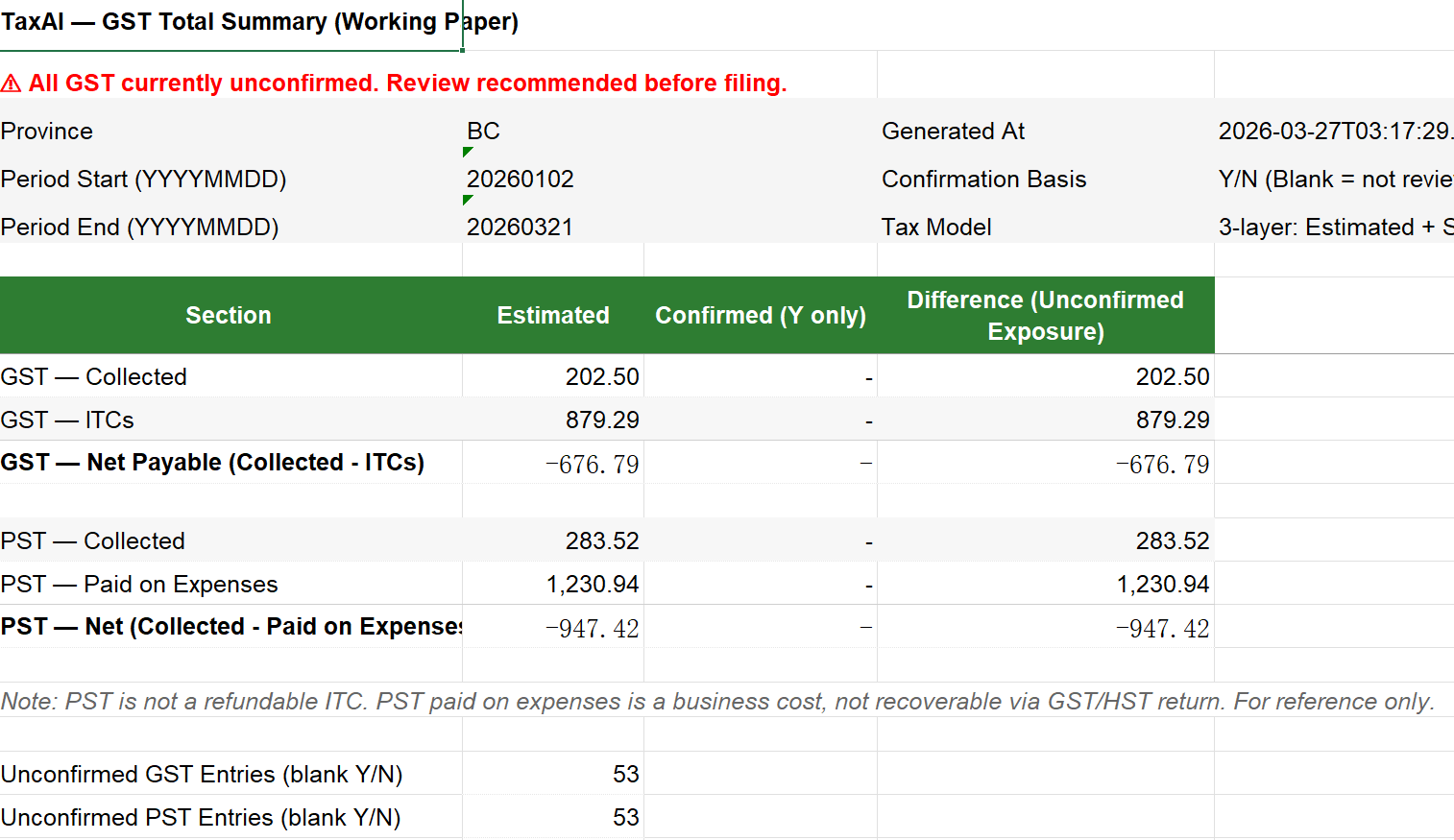Select the Confirmed (Y only) header cell

pos(760,315)
